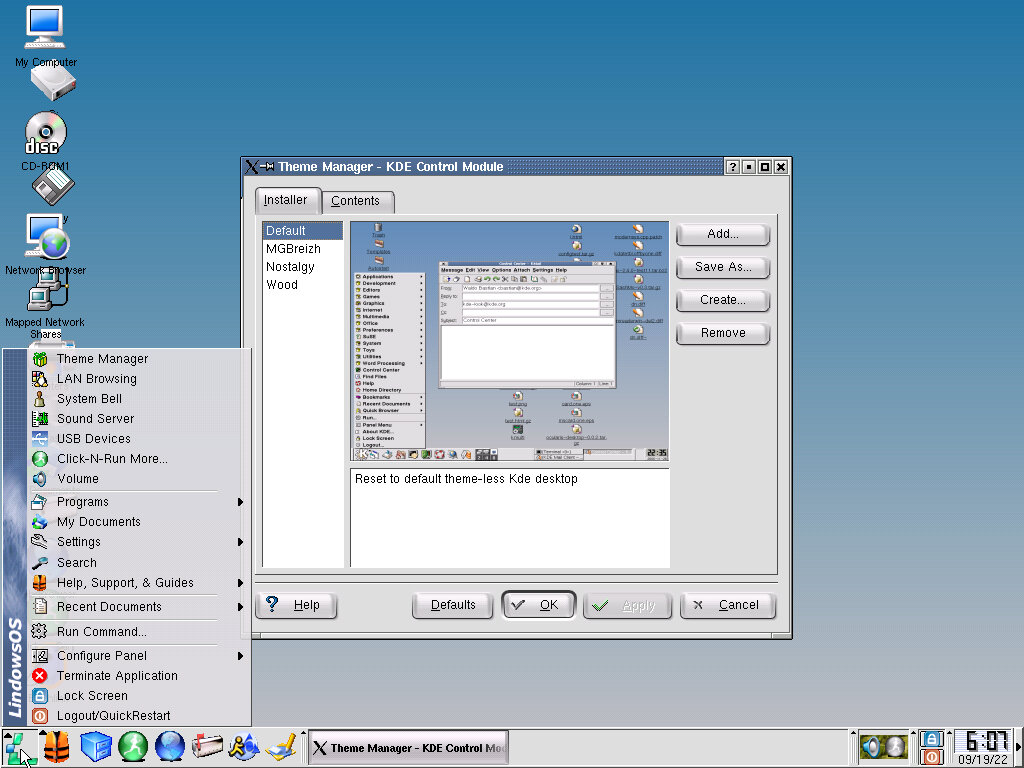Select Run Command... from the launch menu
This screenshot has width=1024, height=768.
(101, 632)
